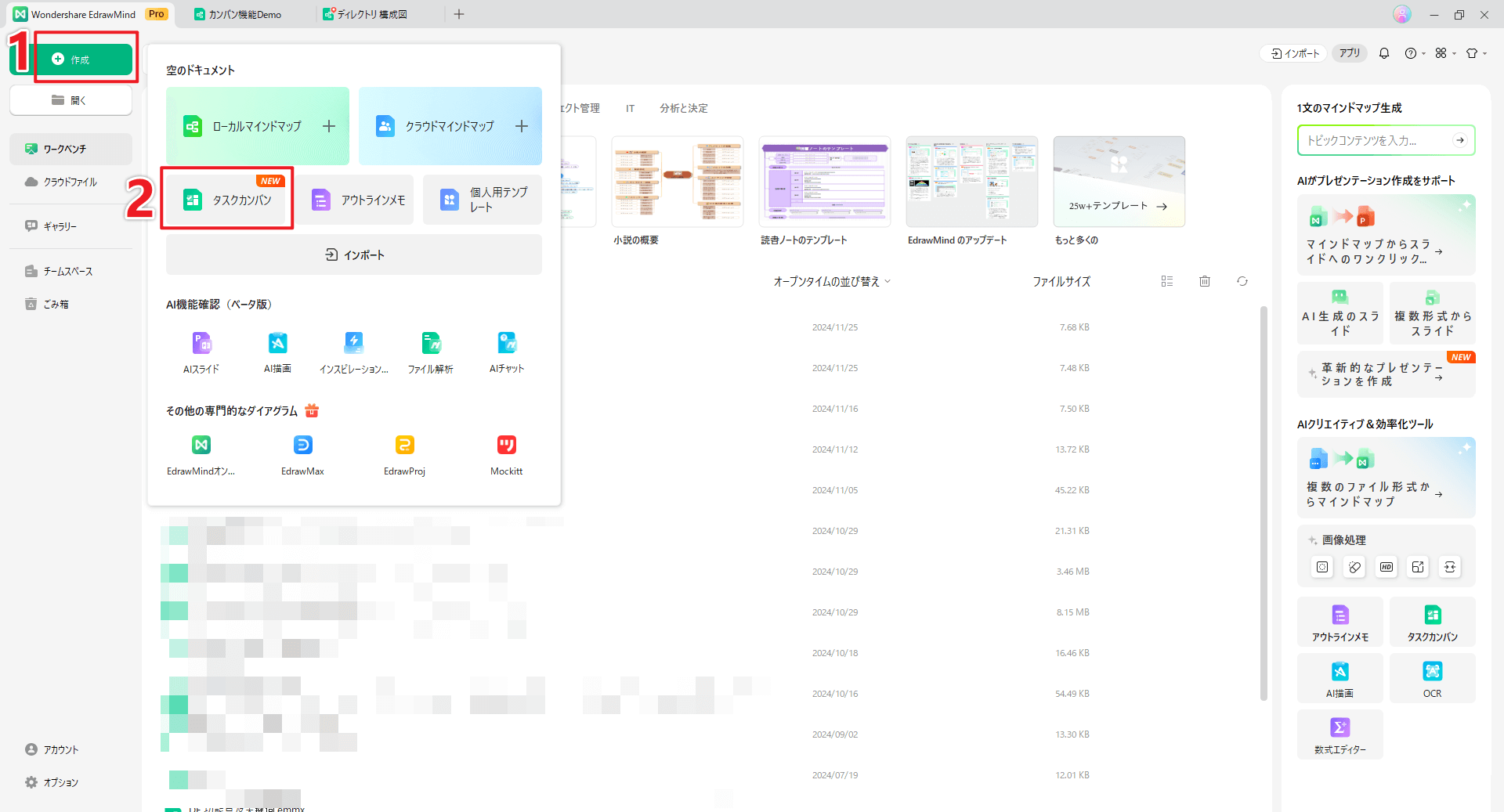Open the EdrawMind のアップデート thumbnail

(971, 182)
